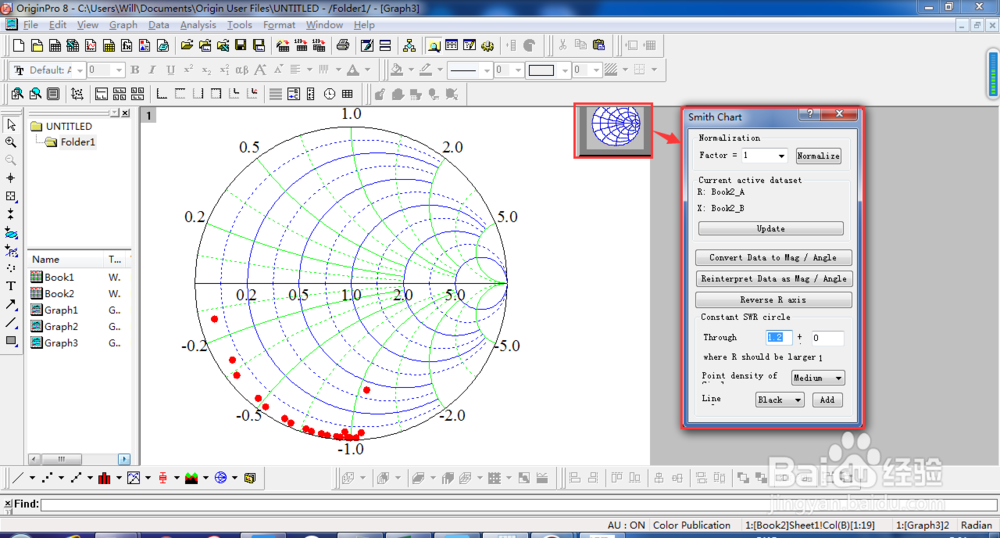
Task: Select the Zoom In magnifier tool
Action: click(x=11, y=142)
